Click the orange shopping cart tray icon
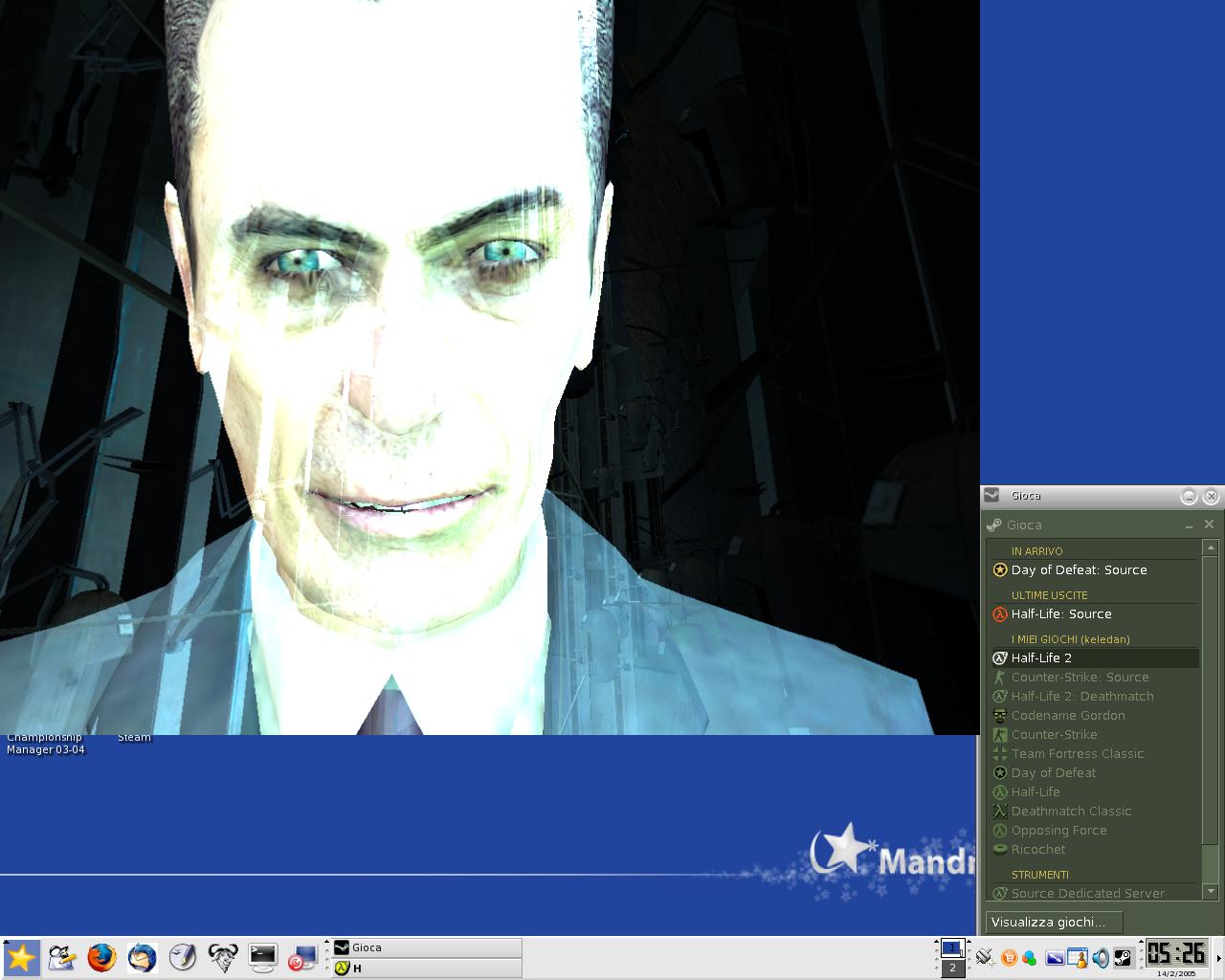Viewport: 1225px width, 980px height. 1009,957
